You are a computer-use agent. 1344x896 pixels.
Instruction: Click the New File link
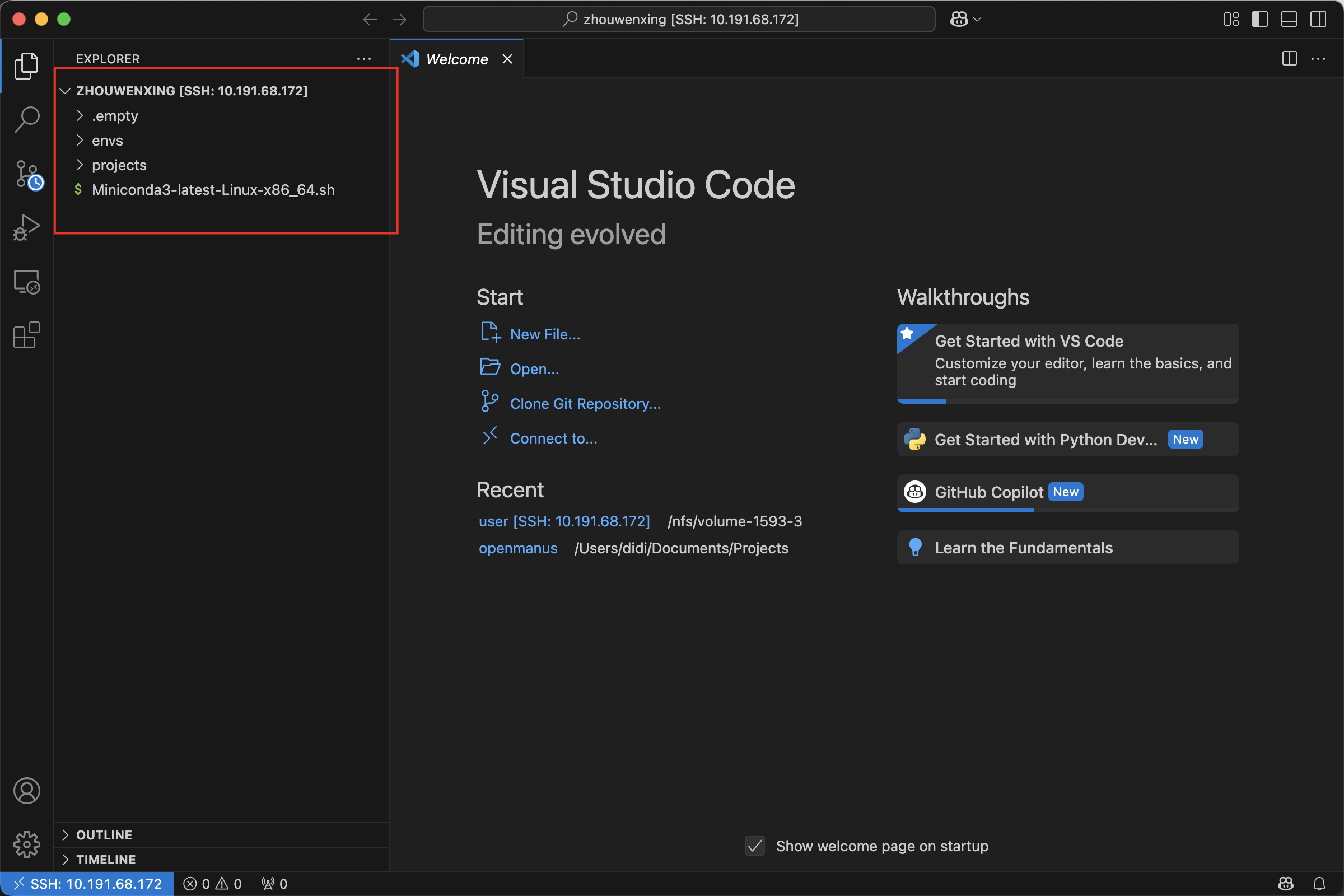coord(544,334)
